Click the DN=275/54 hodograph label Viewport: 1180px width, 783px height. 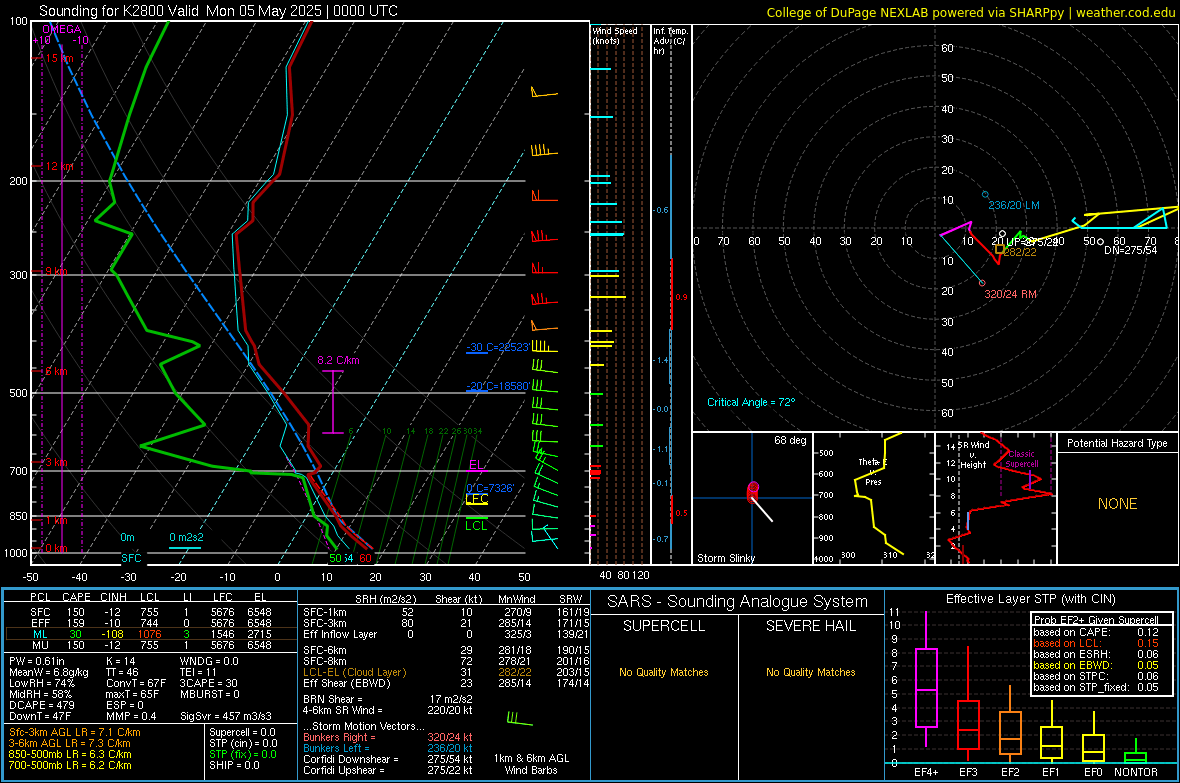1130,250
